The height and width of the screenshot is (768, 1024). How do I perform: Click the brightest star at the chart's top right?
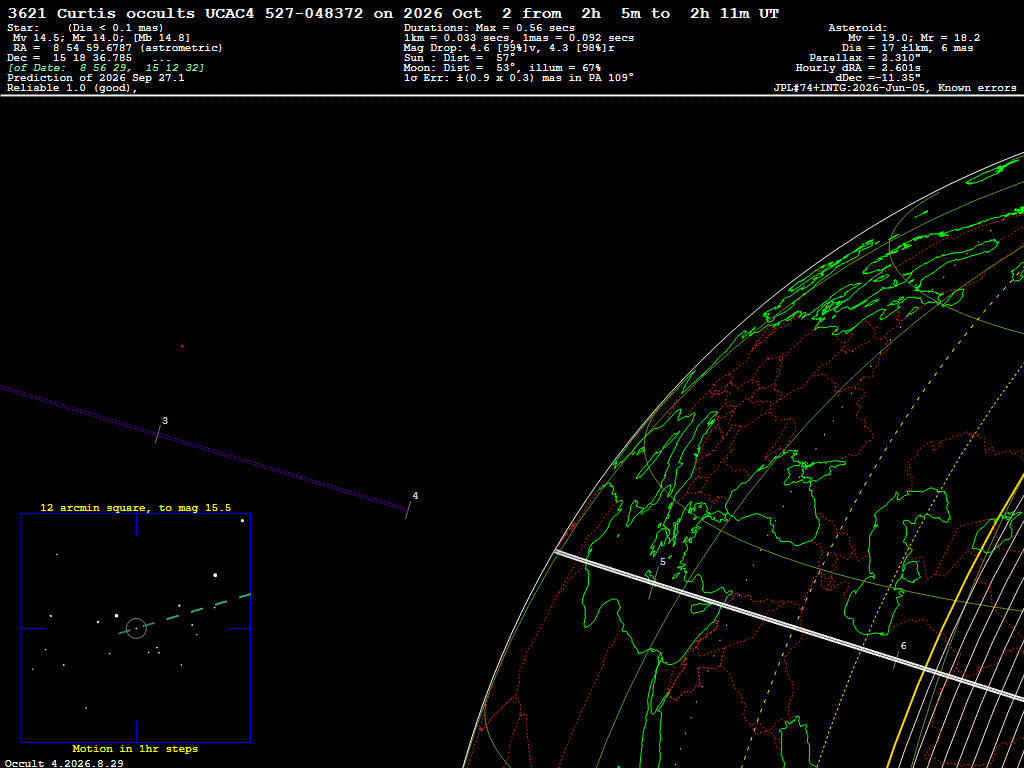coord(242,520)
